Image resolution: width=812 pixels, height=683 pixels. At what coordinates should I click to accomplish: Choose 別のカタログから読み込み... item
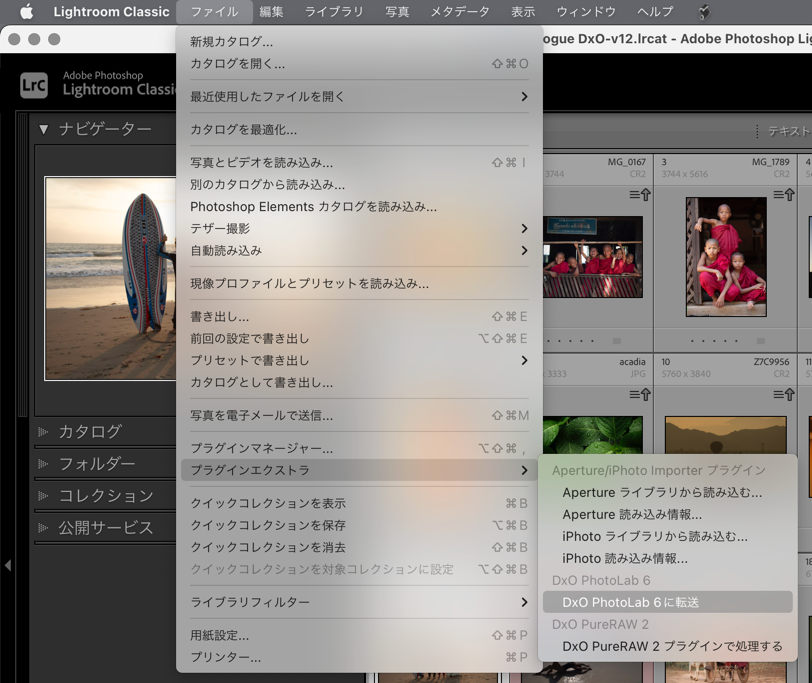pyautogui.click(x=359, y=185)
